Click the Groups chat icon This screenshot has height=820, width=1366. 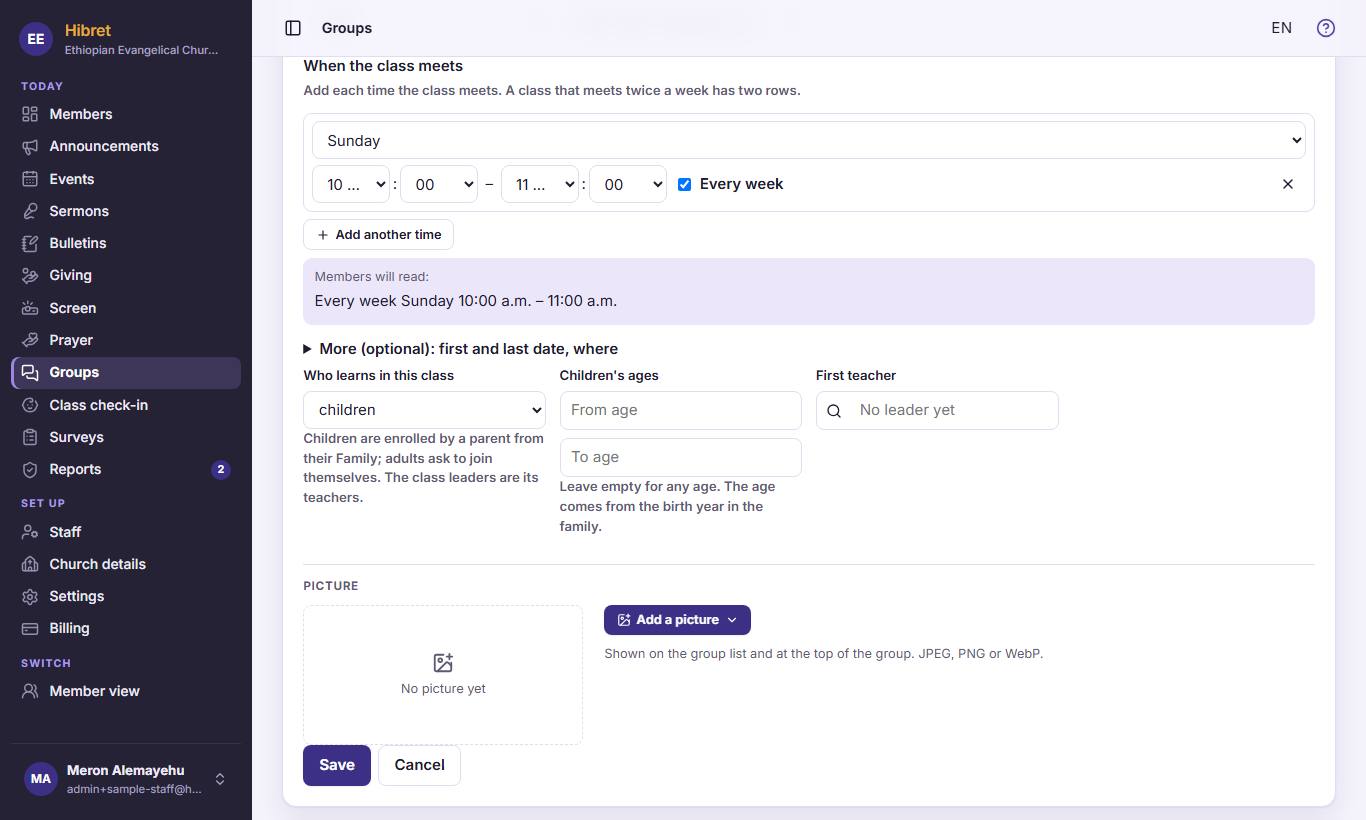[x=30, y=372]
